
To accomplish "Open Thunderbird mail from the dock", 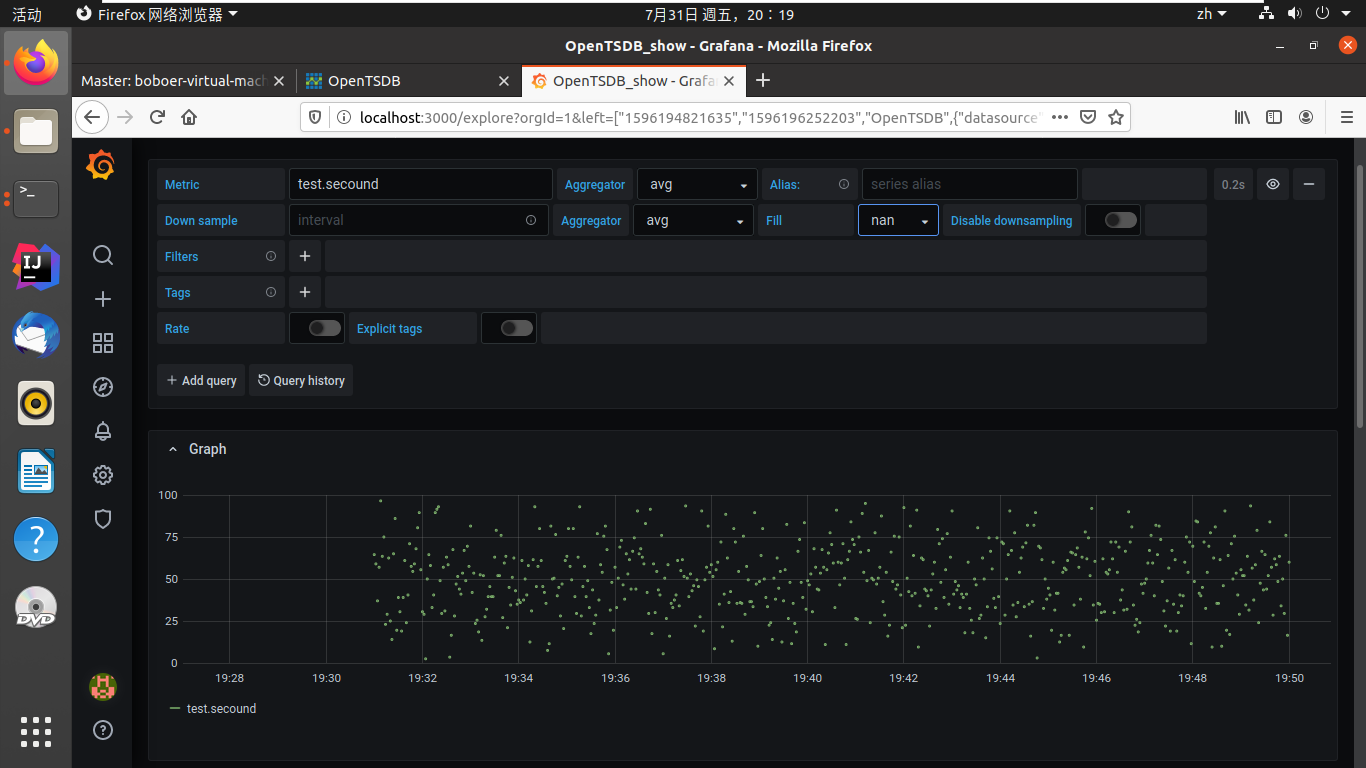I will pos(36,334).
